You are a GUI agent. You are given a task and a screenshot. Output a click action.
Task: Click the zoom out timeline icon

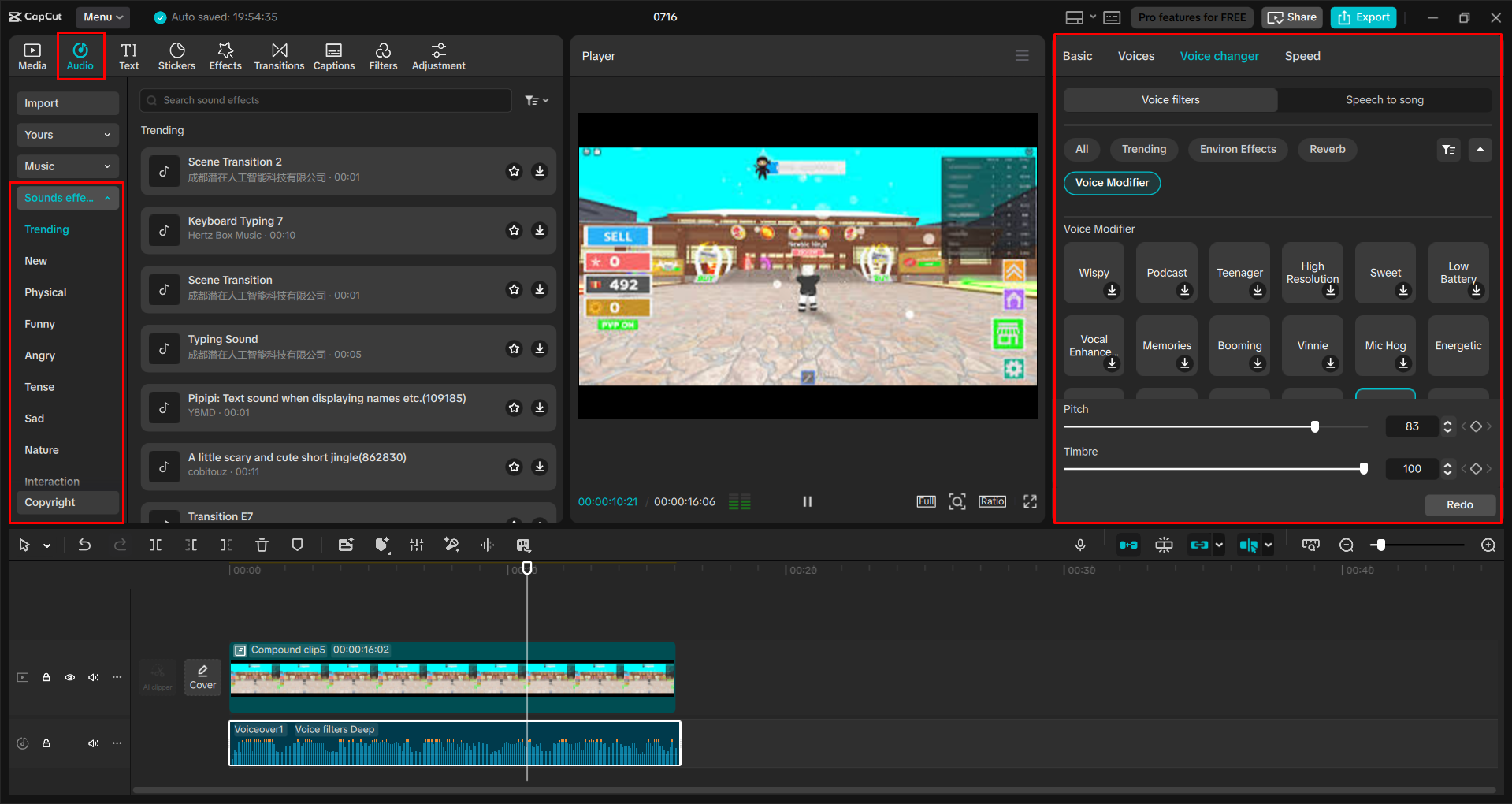pyautogui.click(x=1347, y=545)
